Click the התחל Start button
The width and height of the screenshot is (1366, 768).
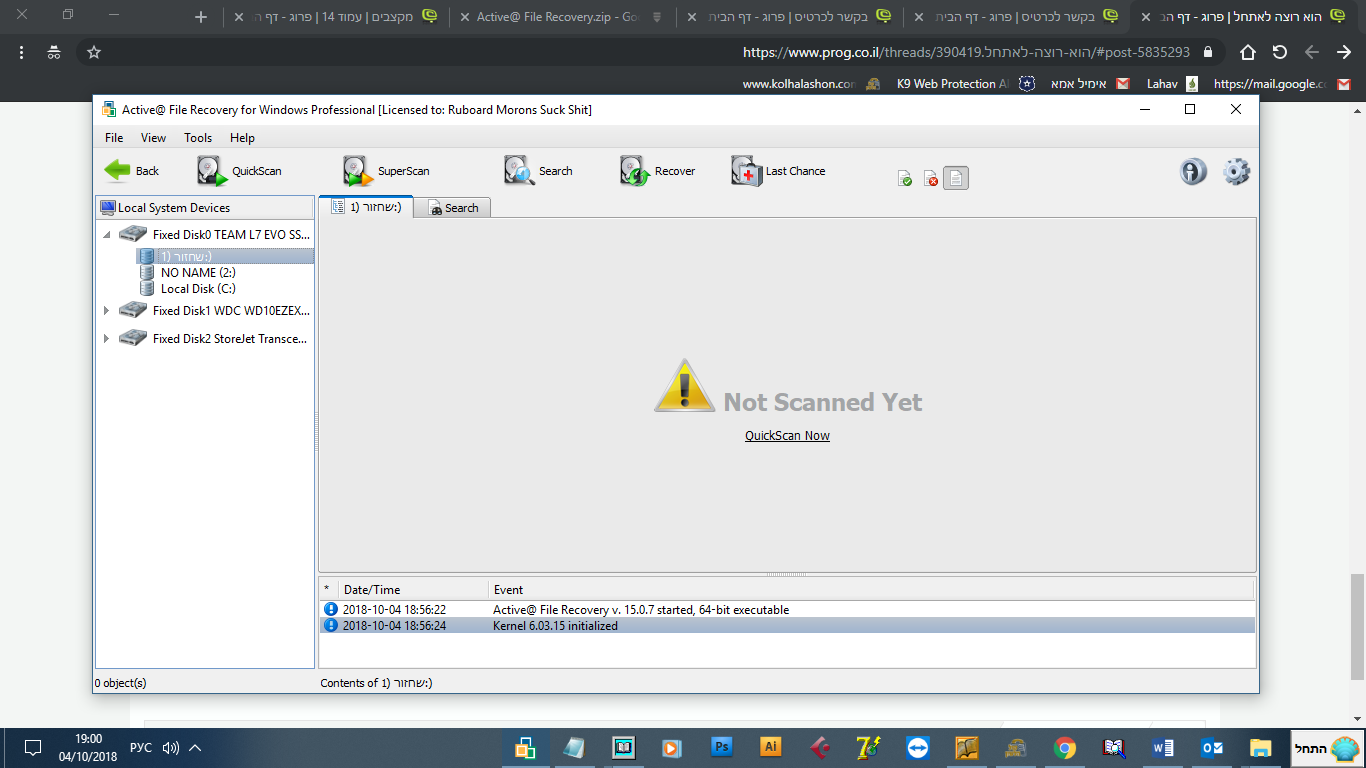pos(1325,748)
